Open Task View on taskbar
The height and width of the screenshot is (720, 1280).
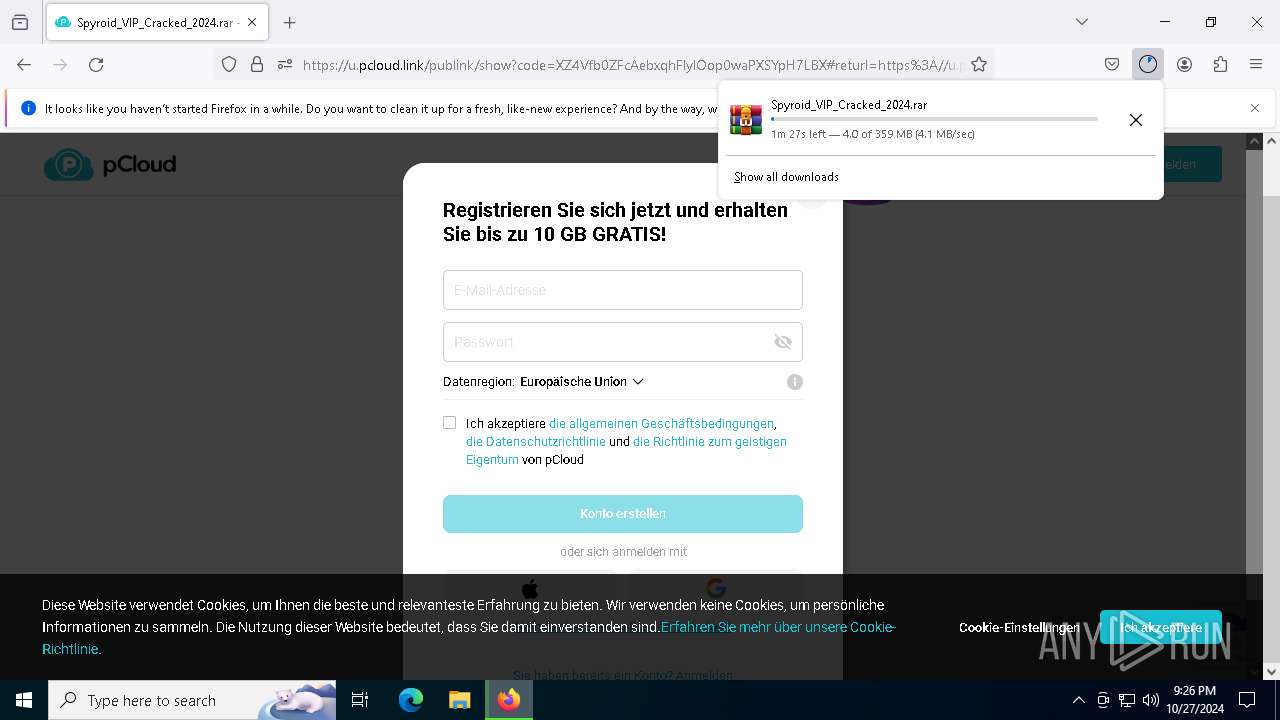coord(360,700)
